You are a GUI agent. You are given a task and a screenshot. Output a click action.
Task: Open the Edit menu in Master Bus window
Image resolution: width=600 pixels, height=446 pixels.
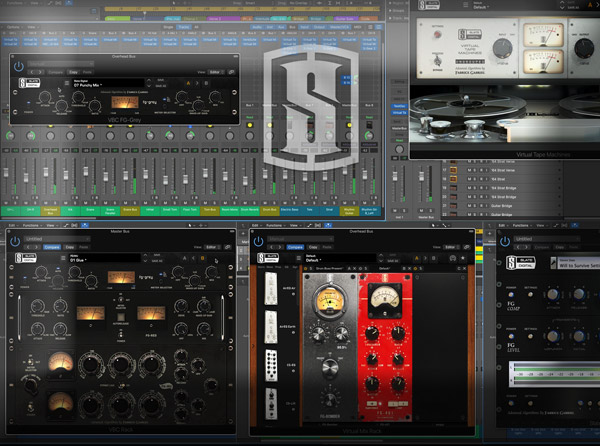[15, 227]
